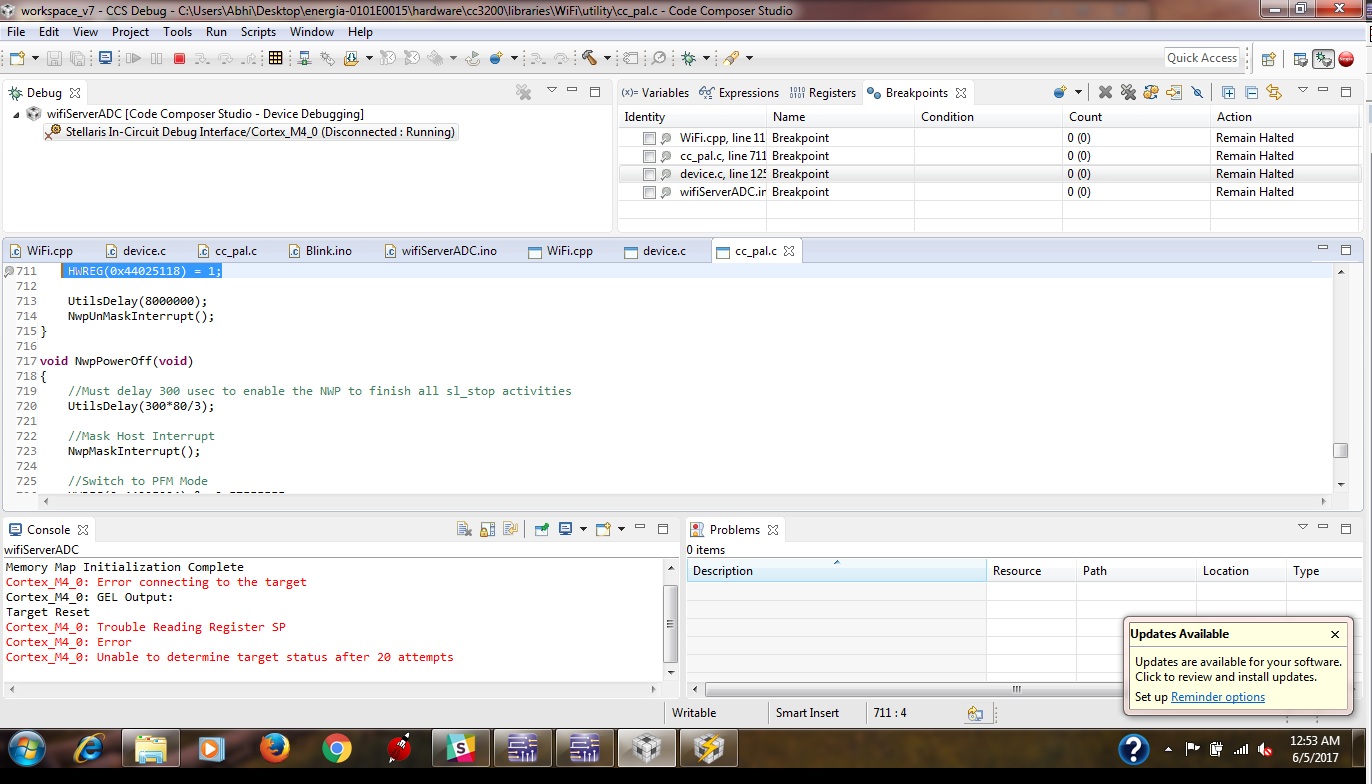Enable the WiFi.cpp line breakpoint checkbox
The image size is (1372, 784).
click(650, 138)
